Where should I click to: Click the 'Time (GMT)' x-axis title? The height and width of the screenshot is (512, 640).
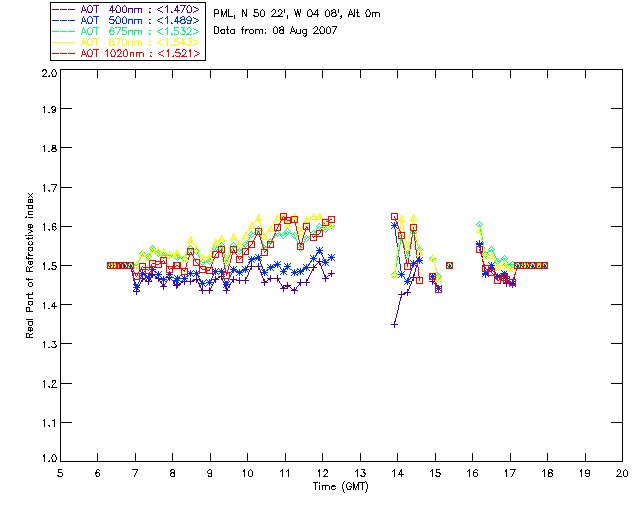tap(340, 487)
